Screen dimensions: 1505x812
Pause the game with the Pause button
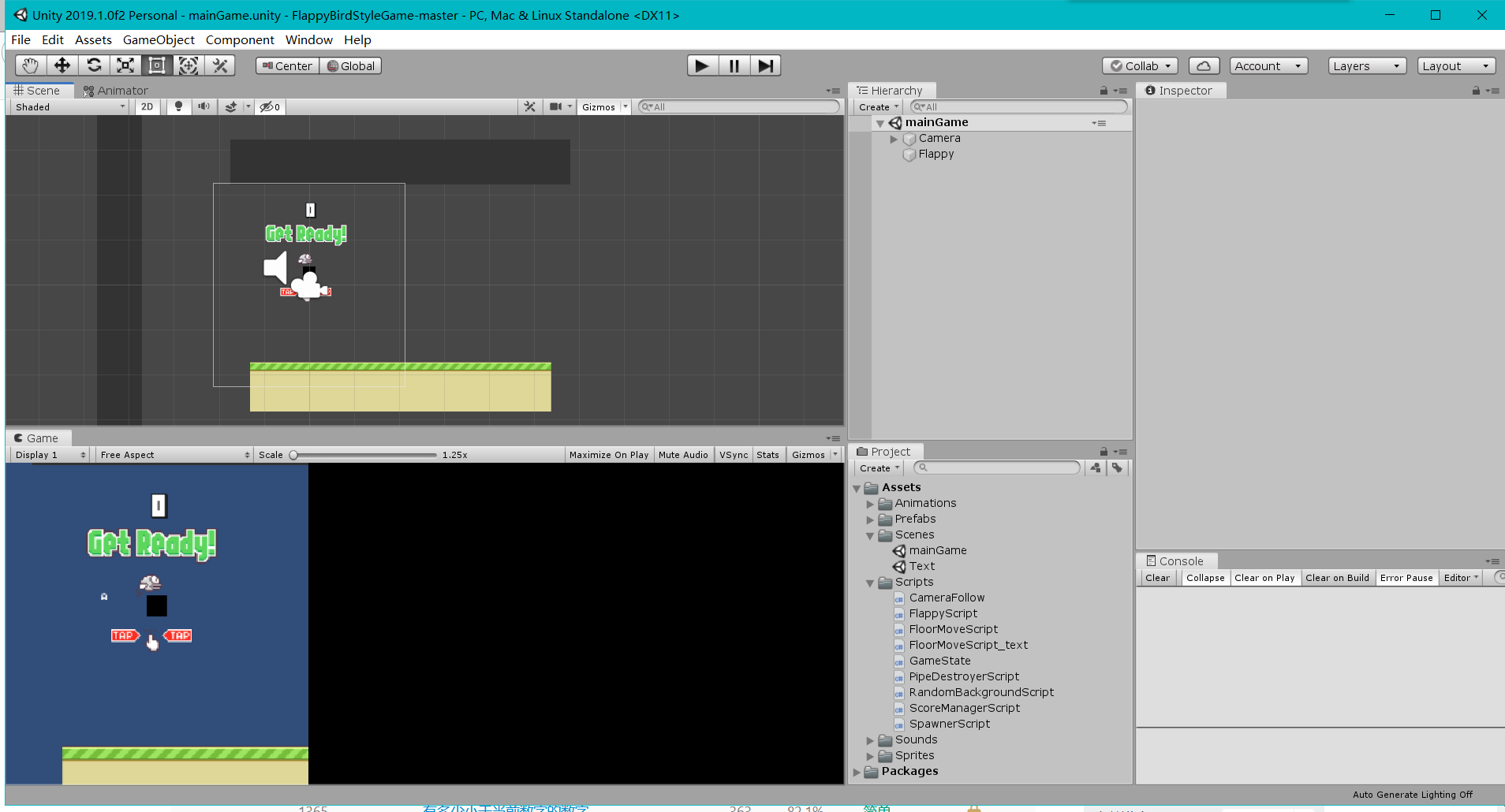(x=734, y=65)
